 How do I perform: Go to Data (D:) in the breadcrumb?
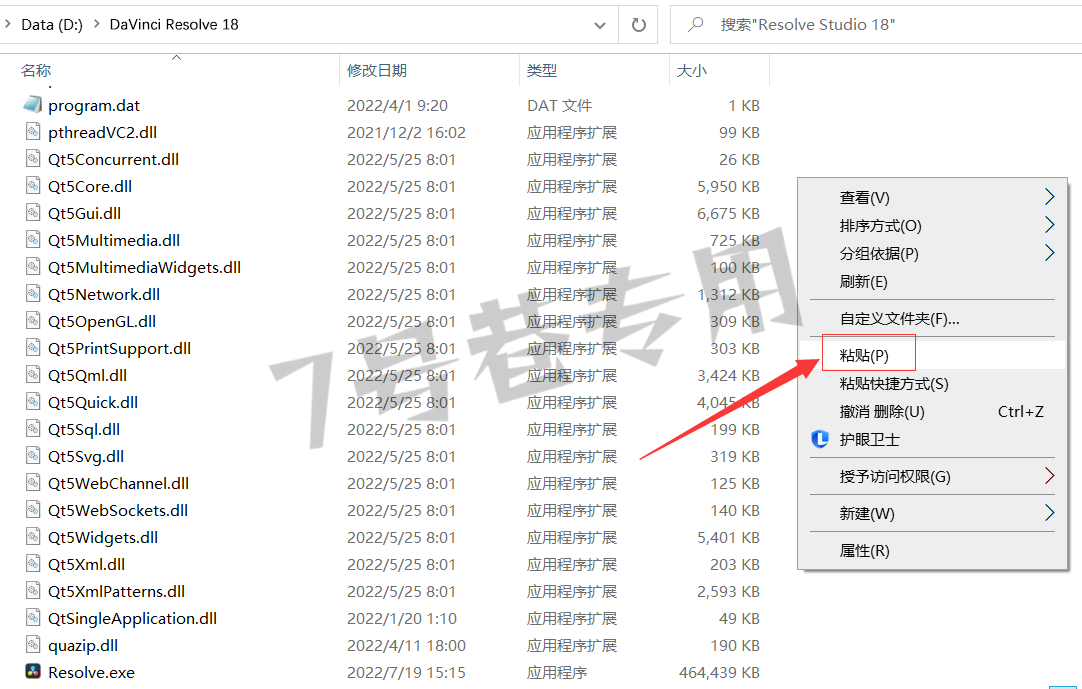coord(52,25)
